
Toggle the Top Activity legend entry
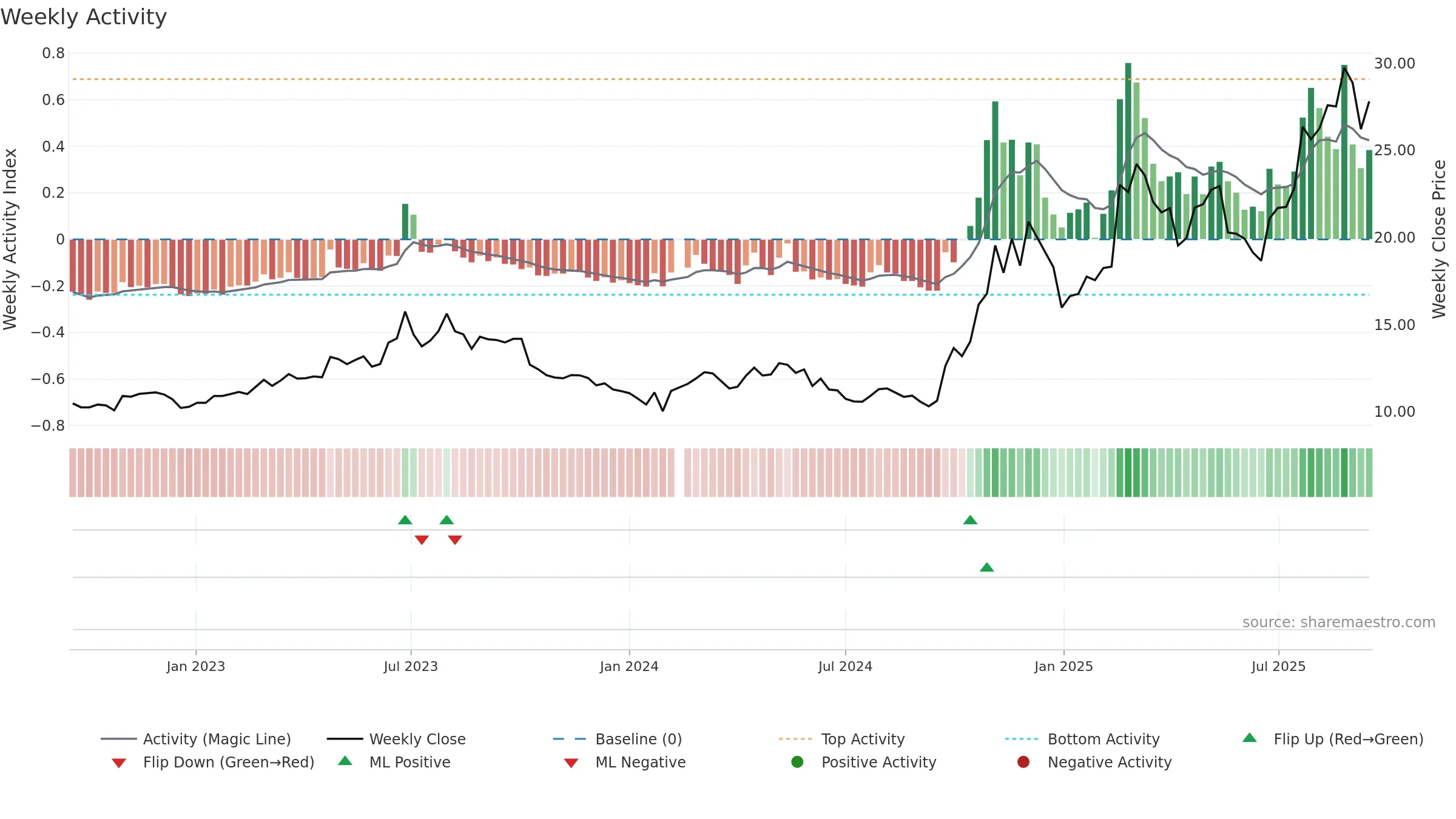(841, 739)
